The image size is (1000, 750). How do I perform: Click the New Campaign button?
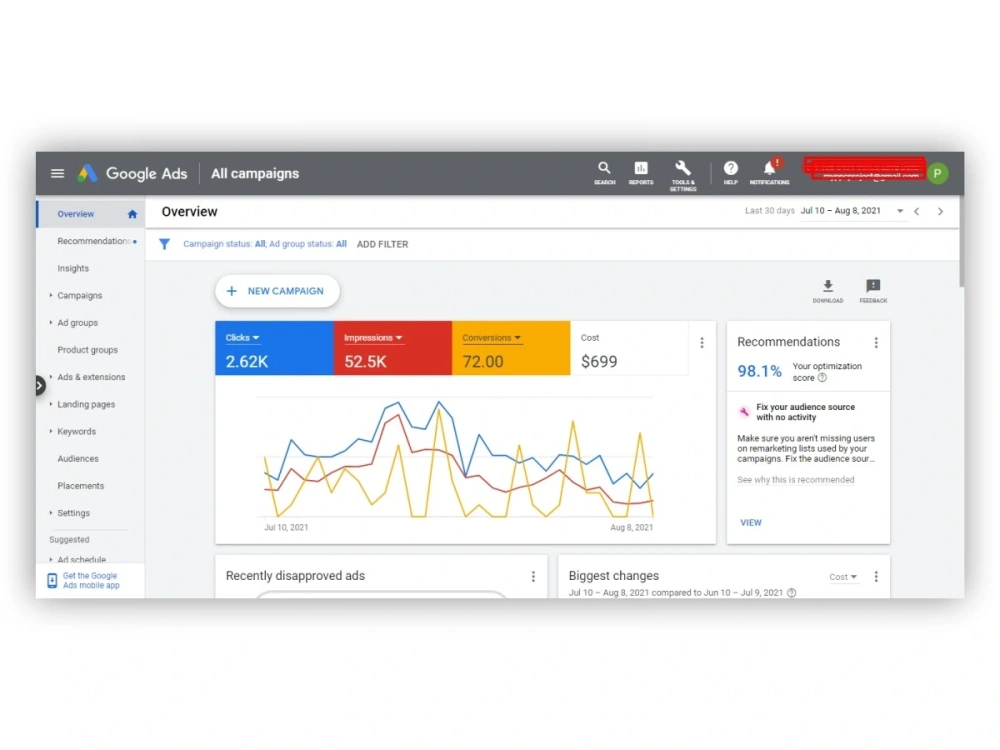277,290
